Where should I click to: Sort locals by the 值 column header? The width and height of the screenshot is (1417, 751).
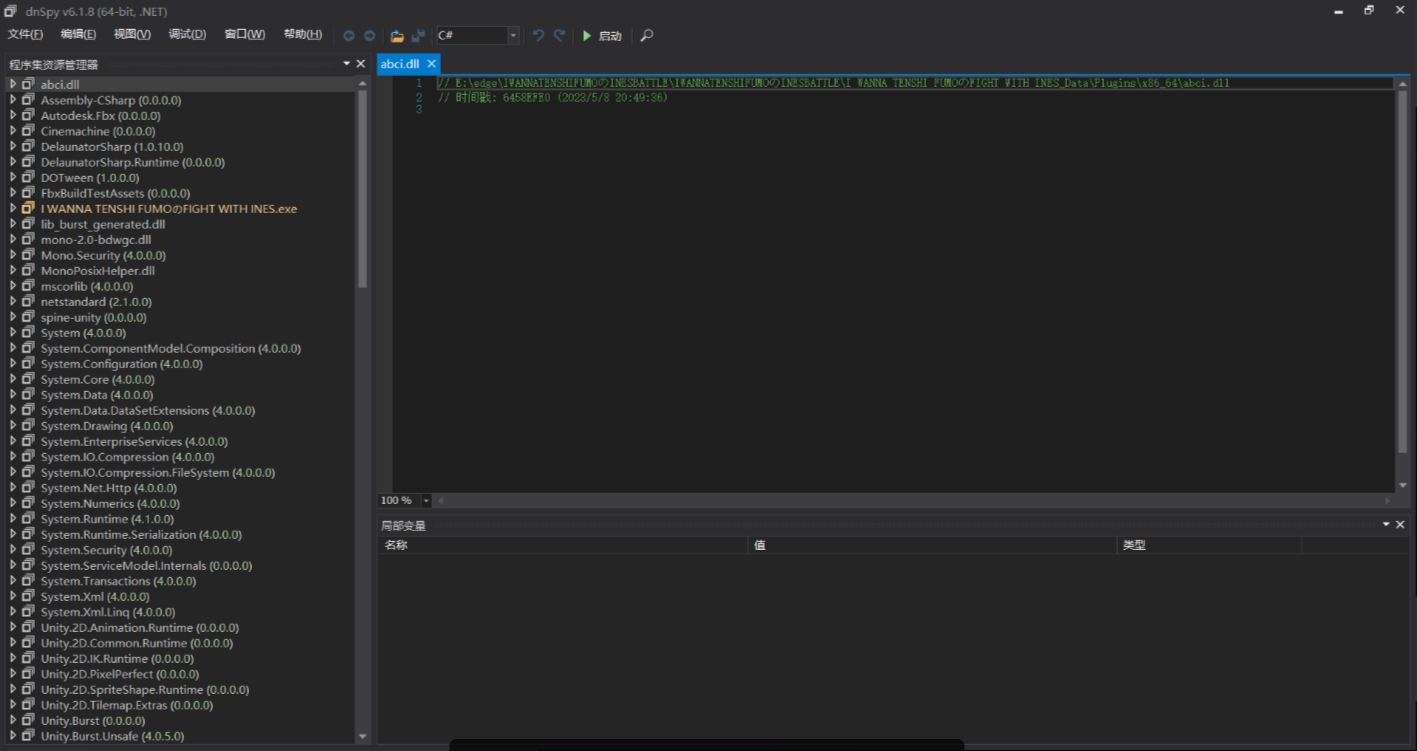click(x=932, y=545)
